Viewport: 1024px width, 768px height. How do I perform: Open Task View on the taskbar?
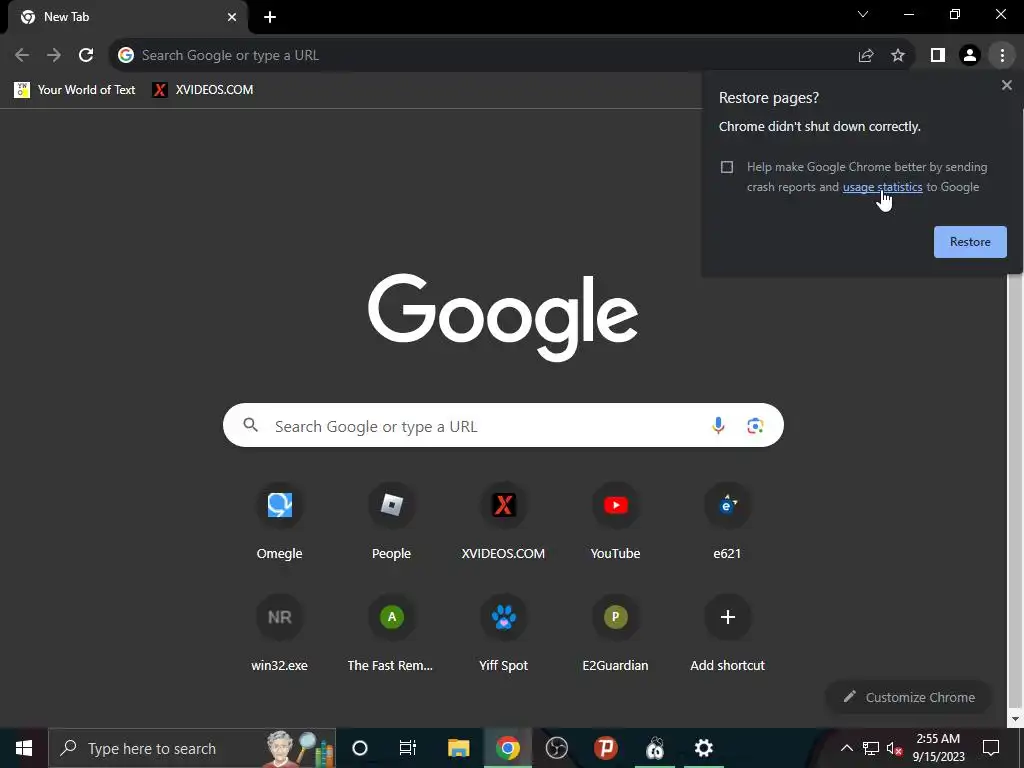click(408, 748)
